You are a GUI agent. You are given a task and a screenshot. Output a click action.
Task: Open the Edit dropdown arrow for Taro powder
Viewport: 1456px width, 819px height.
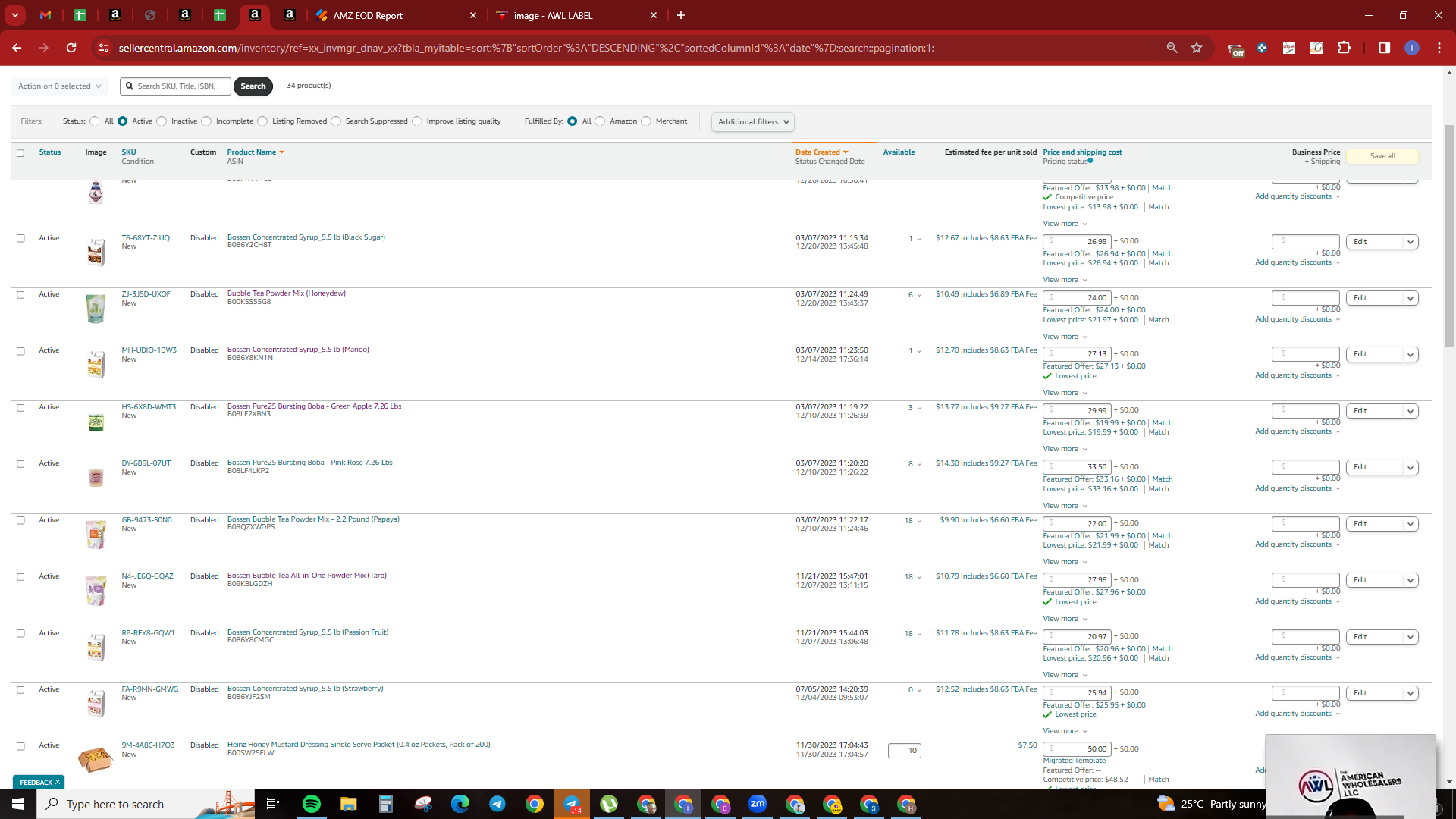pos(1410,580)
